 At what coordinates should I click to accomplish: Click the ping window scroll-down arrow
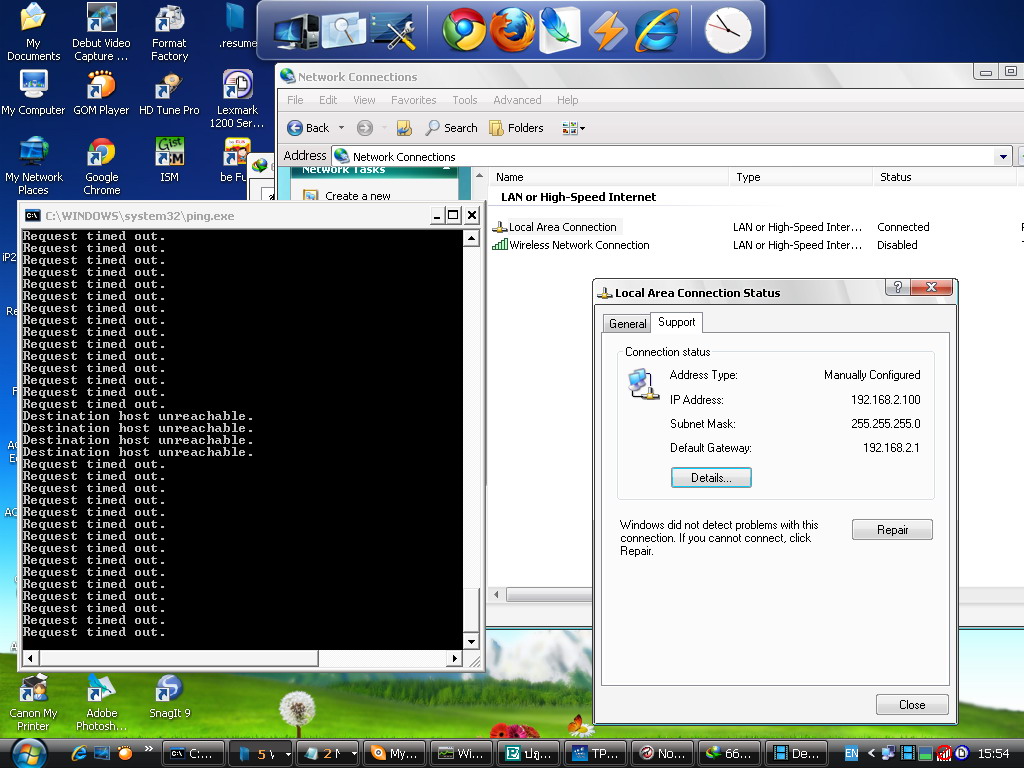pyautogui.click(x=471, y=641)
